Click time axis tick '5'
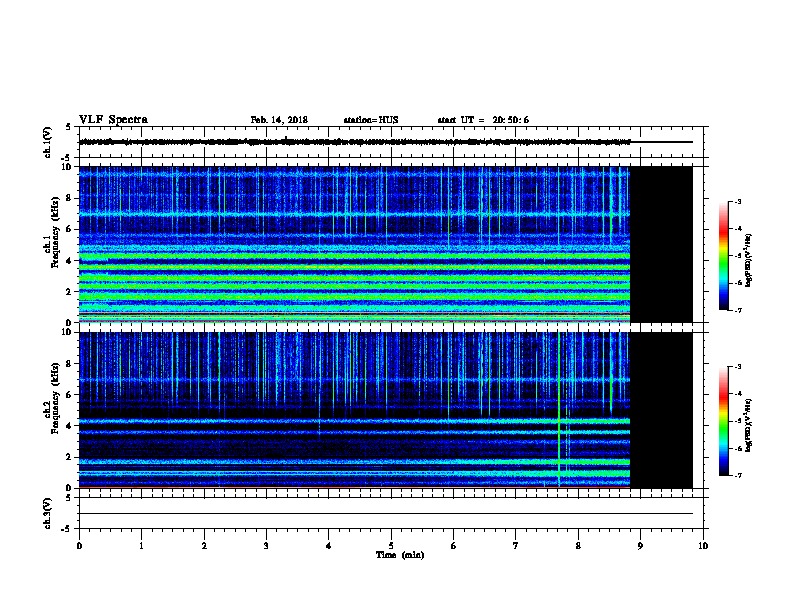This screenshot has width=792, height=612. (x=391, y=545)
